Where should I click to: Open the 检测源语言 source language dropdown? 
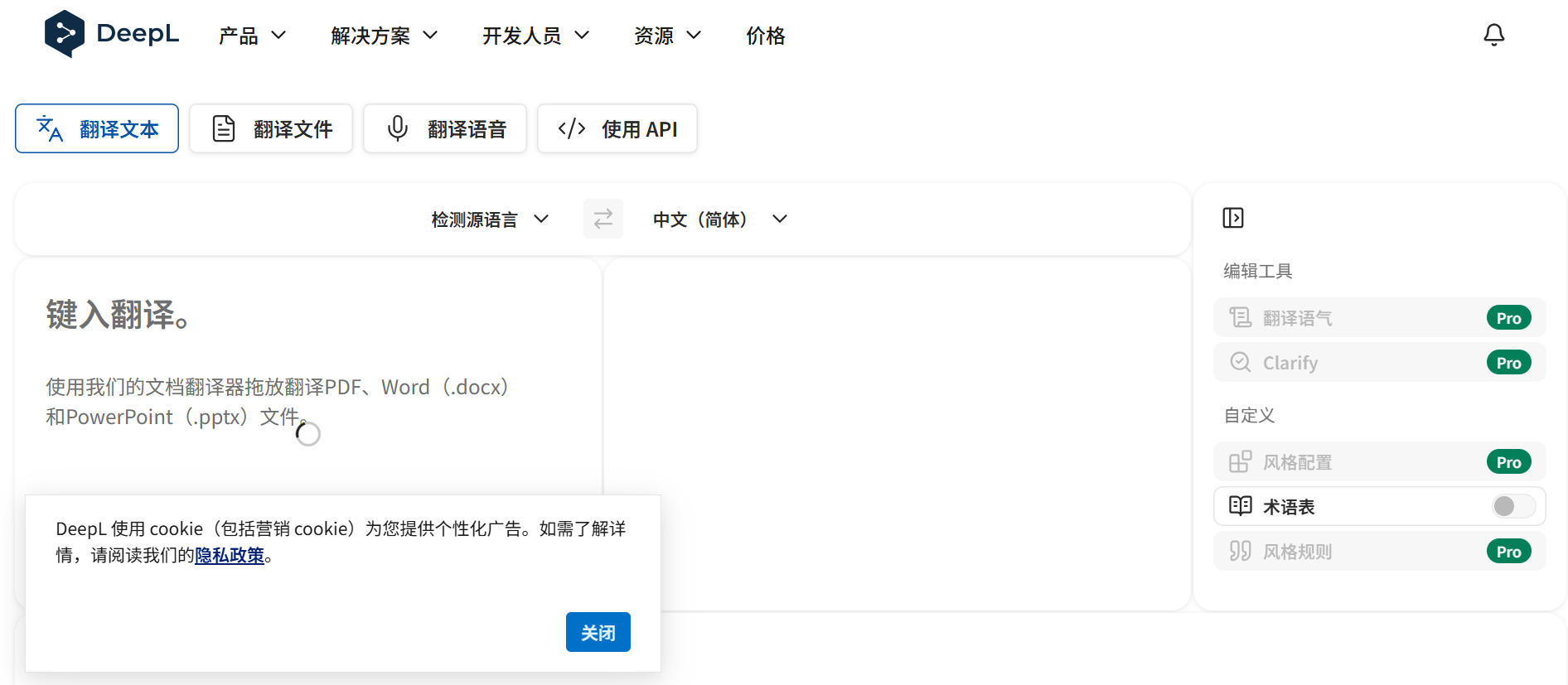[x=490, y=219]
